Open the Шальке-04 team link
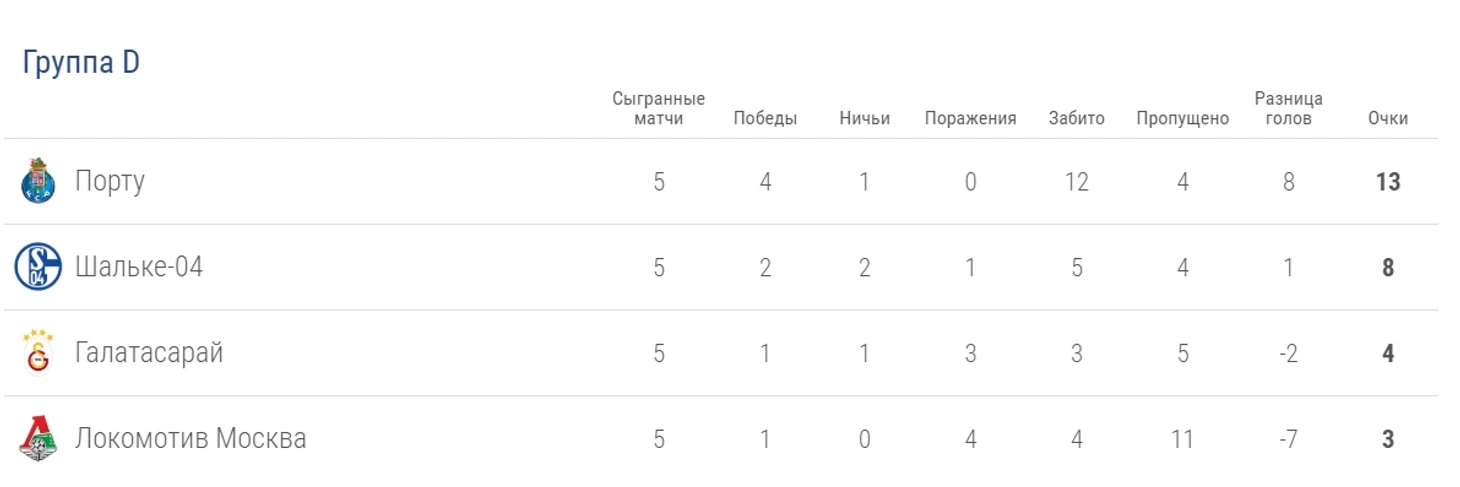 [139, 267]
